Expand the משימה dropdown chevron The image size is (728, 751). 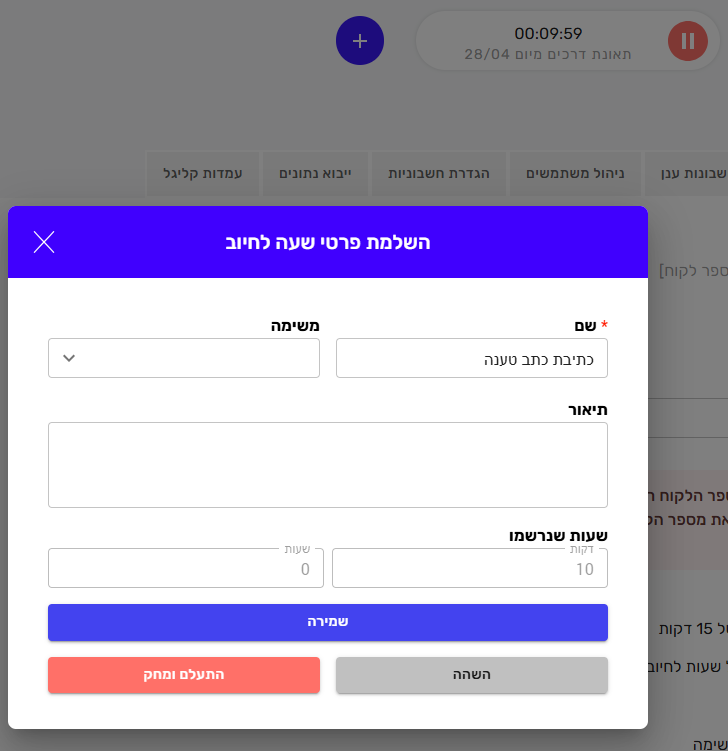tap(69, 358)
